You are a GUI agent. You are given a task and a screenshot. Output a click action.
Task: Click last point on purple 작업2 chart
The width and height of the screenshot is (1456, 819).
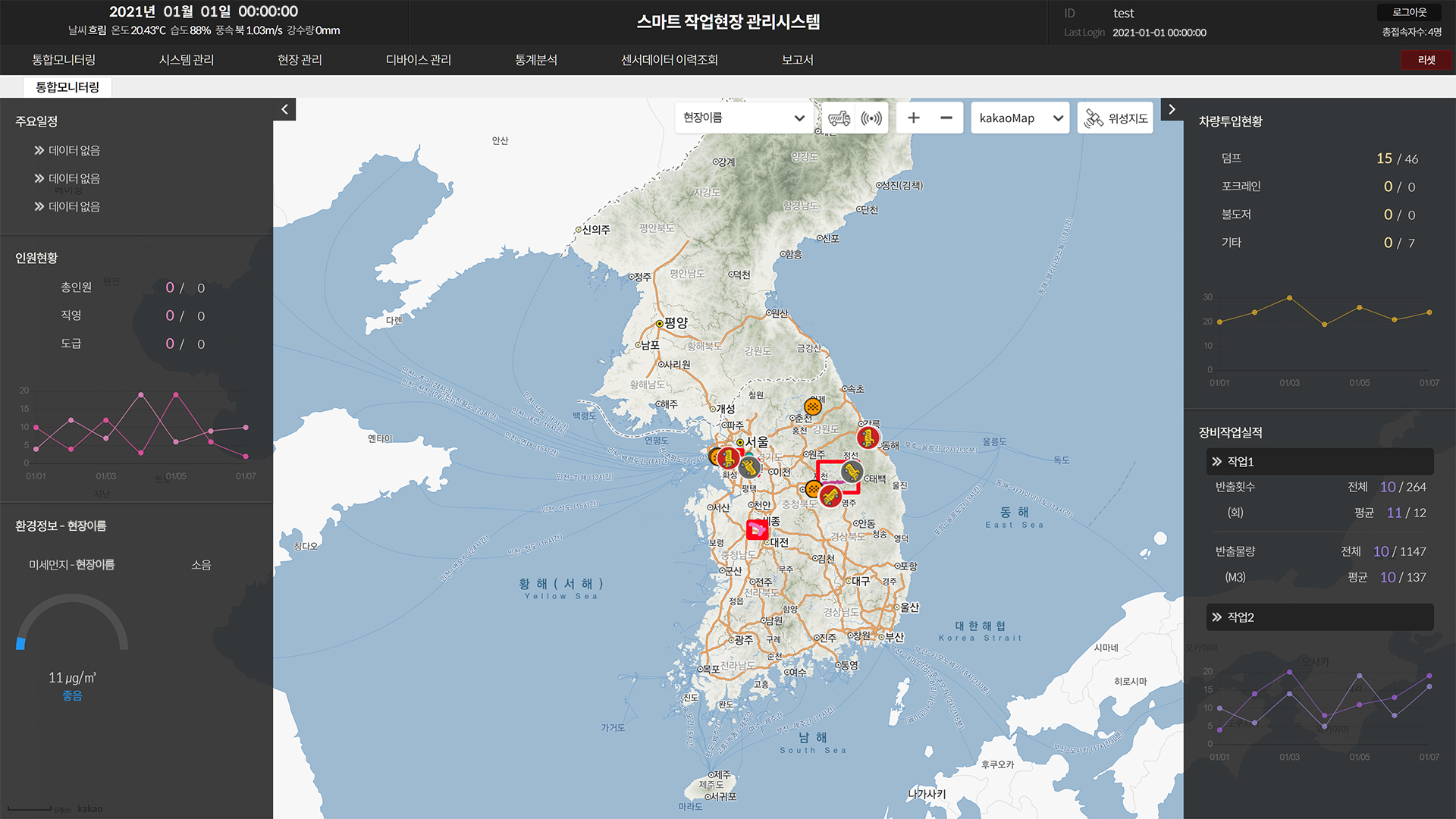tap(1429, 676)
